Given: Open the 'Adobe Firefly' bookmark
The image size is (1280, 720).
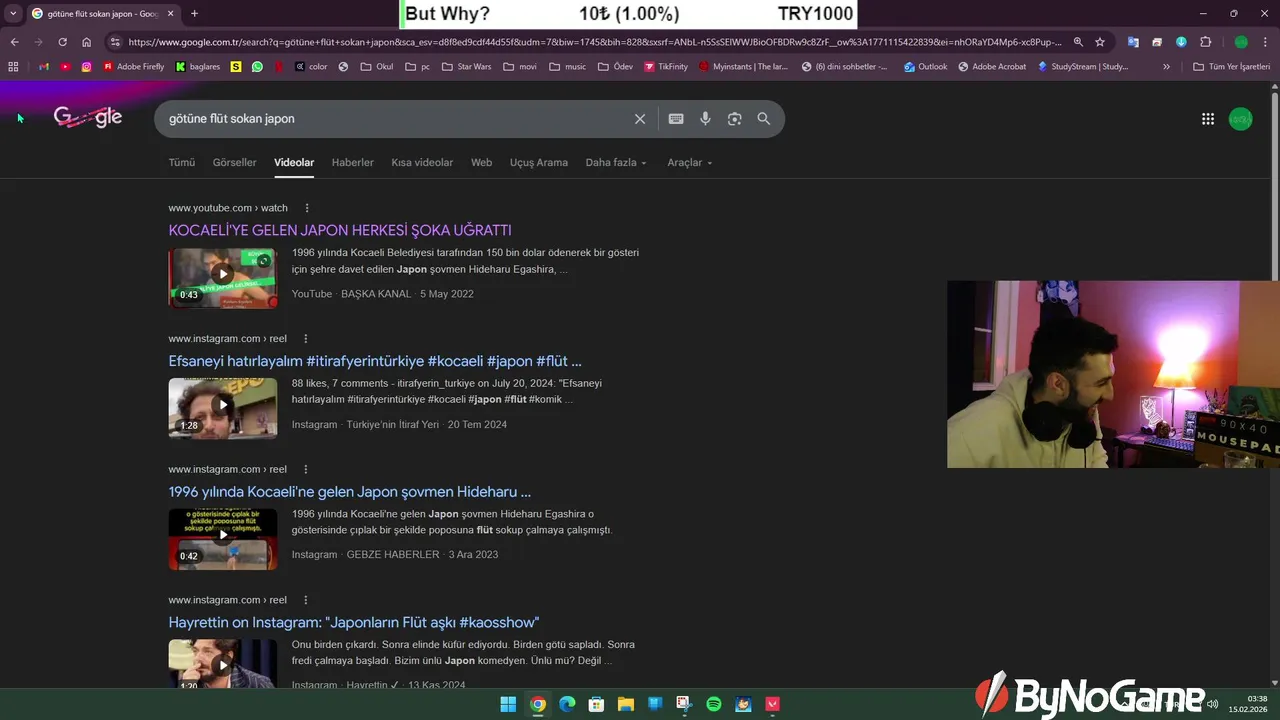Looking at the screenshot, I should (133, 67).
